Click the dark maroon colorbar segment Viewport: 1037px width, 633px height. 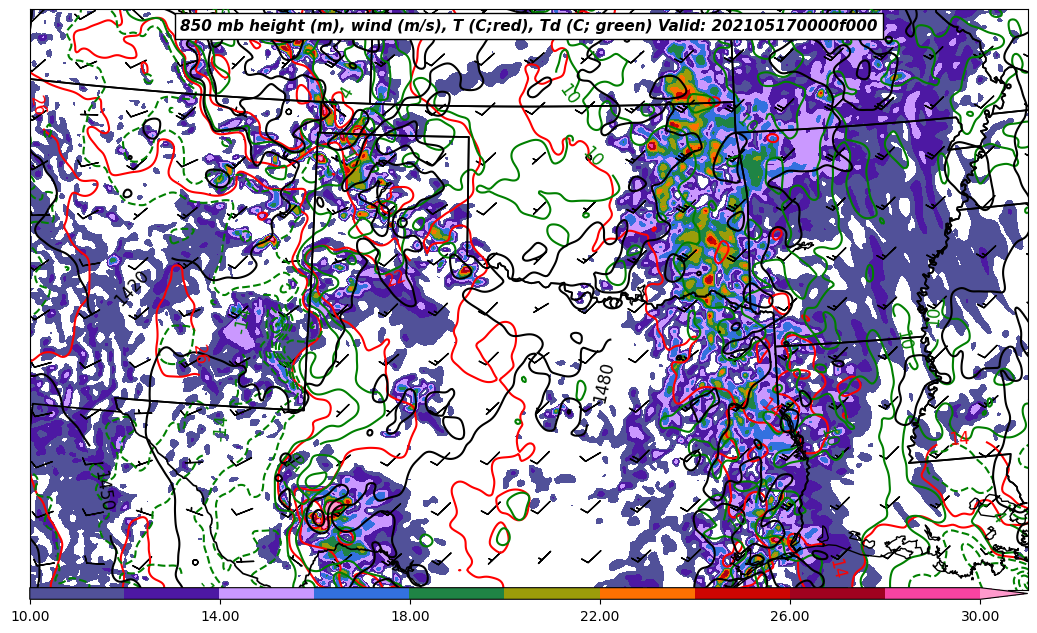(837, 594)
